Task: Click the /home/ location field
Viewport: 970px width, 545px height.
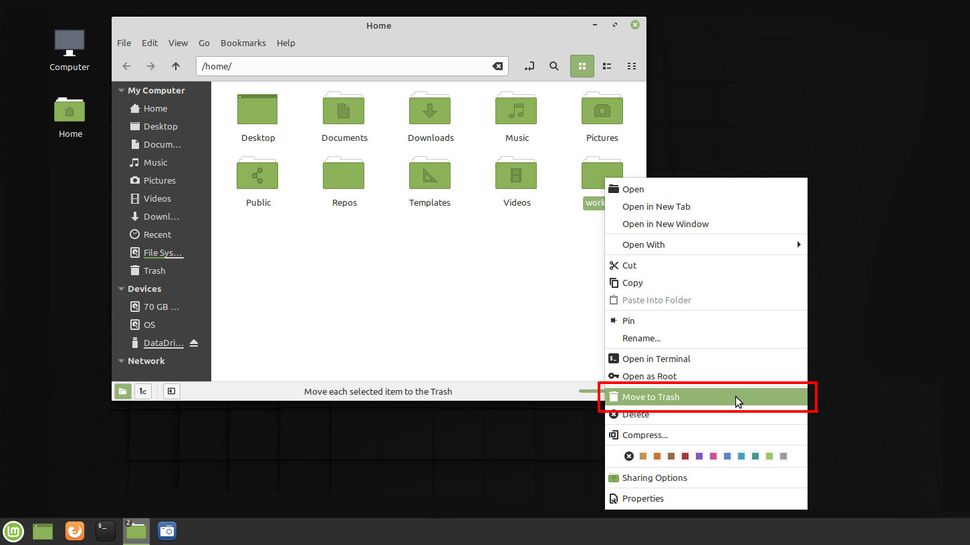Action: point(352,66)
